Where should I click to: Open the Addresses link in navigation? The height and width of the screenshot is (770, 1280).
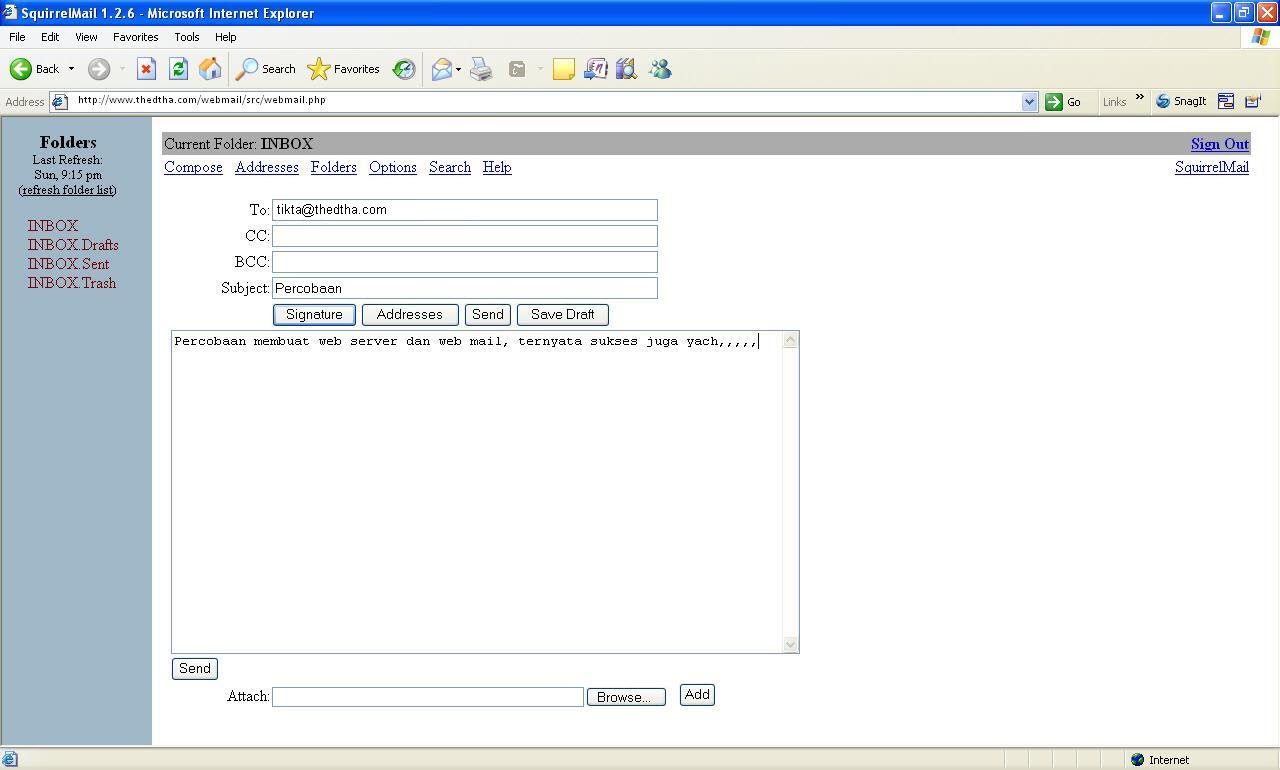coord(267,167)
